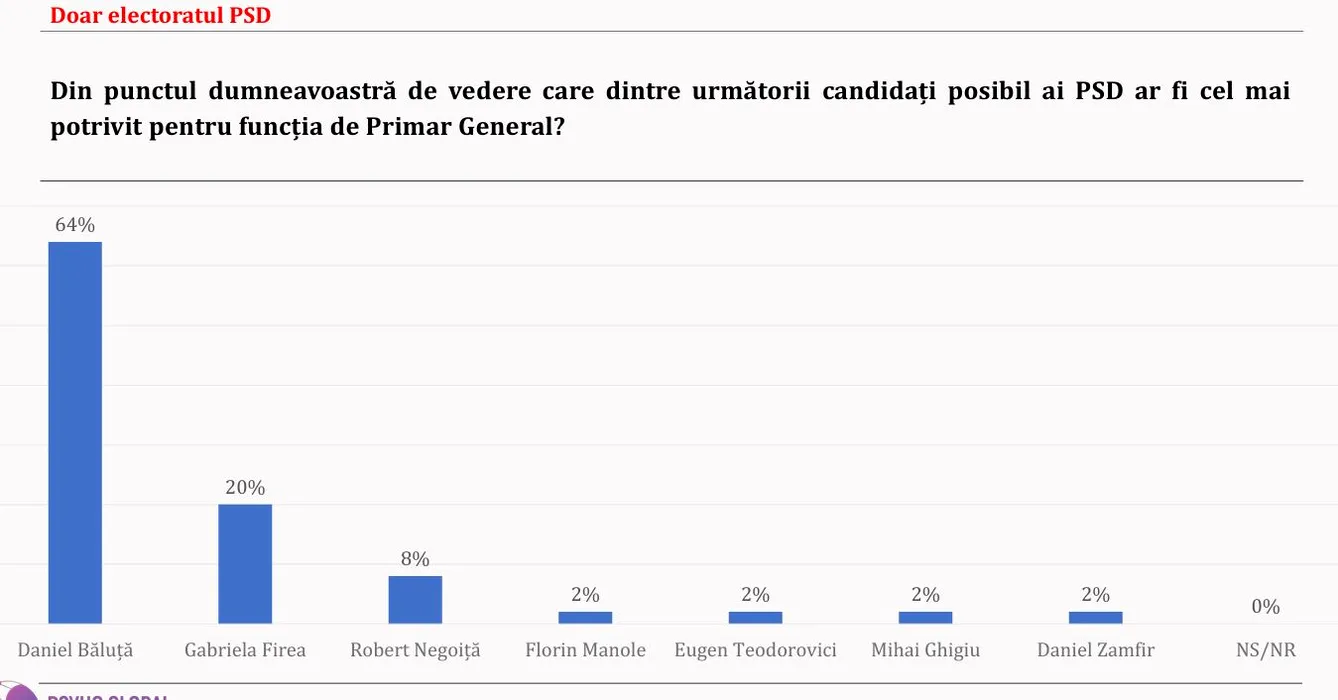1338x700 pixels.
Task: Click the Daniel Zamfir bar
Action: pos(1095,617)
